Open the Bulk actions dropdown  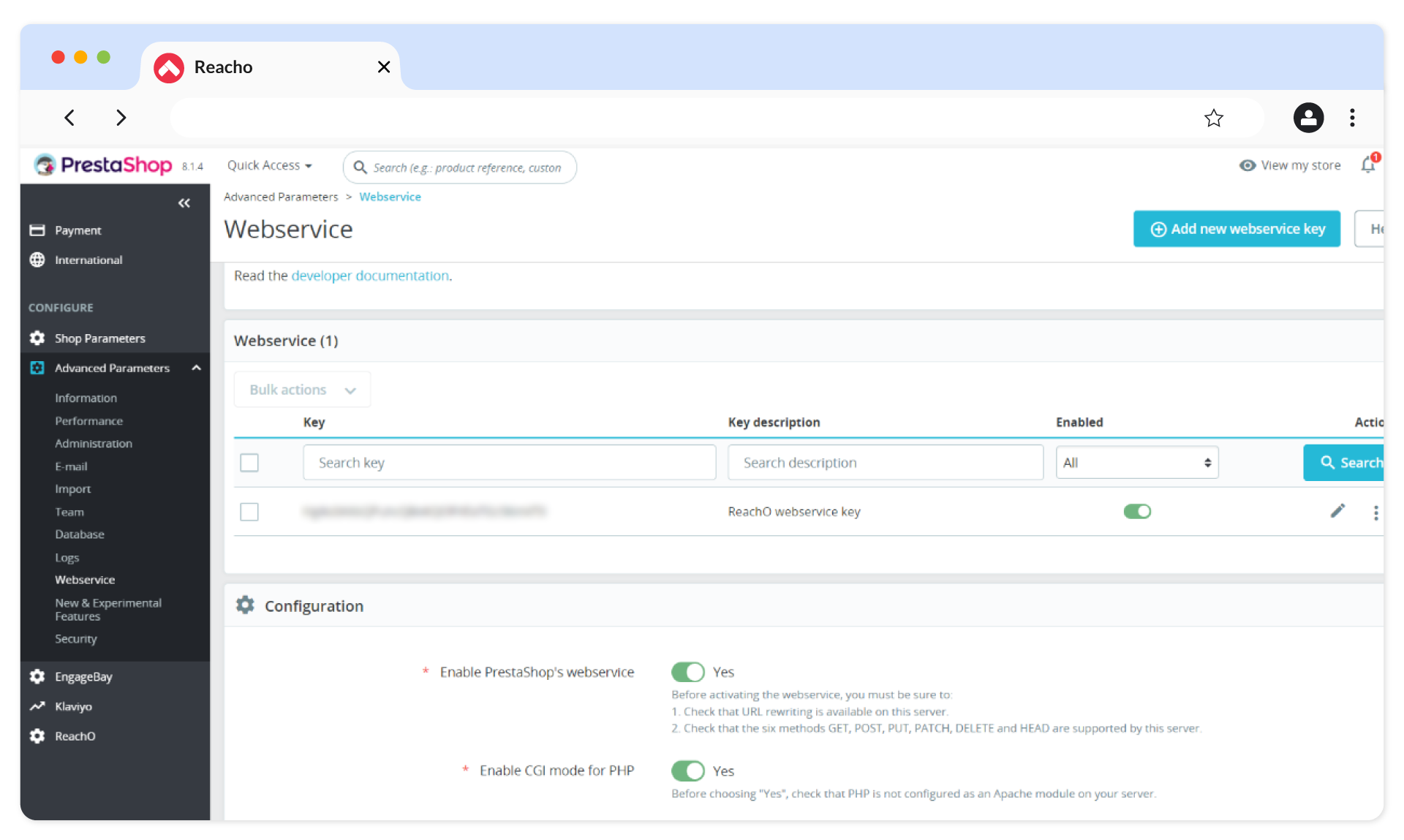tap(302, 390)
